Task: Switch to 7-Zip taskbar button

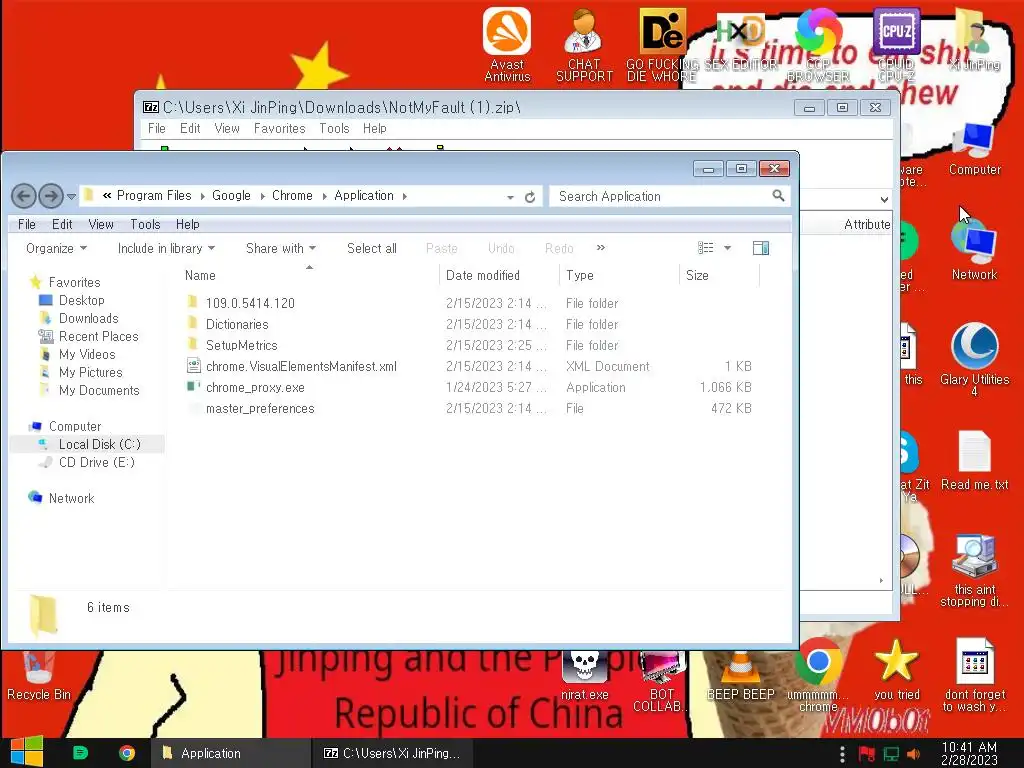Action: pos(392,753)
